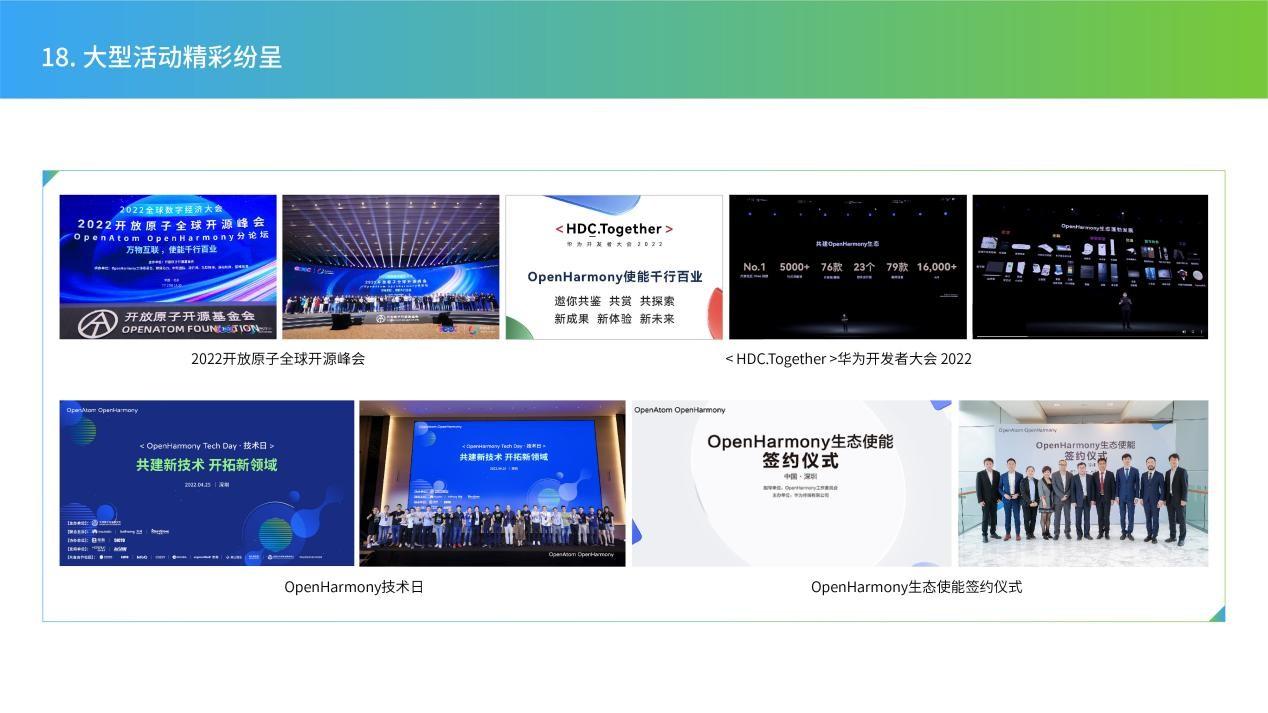Select the signing ceremony group photo
The height and width of the screenshot is (713, 1268).
(1083, 483)
